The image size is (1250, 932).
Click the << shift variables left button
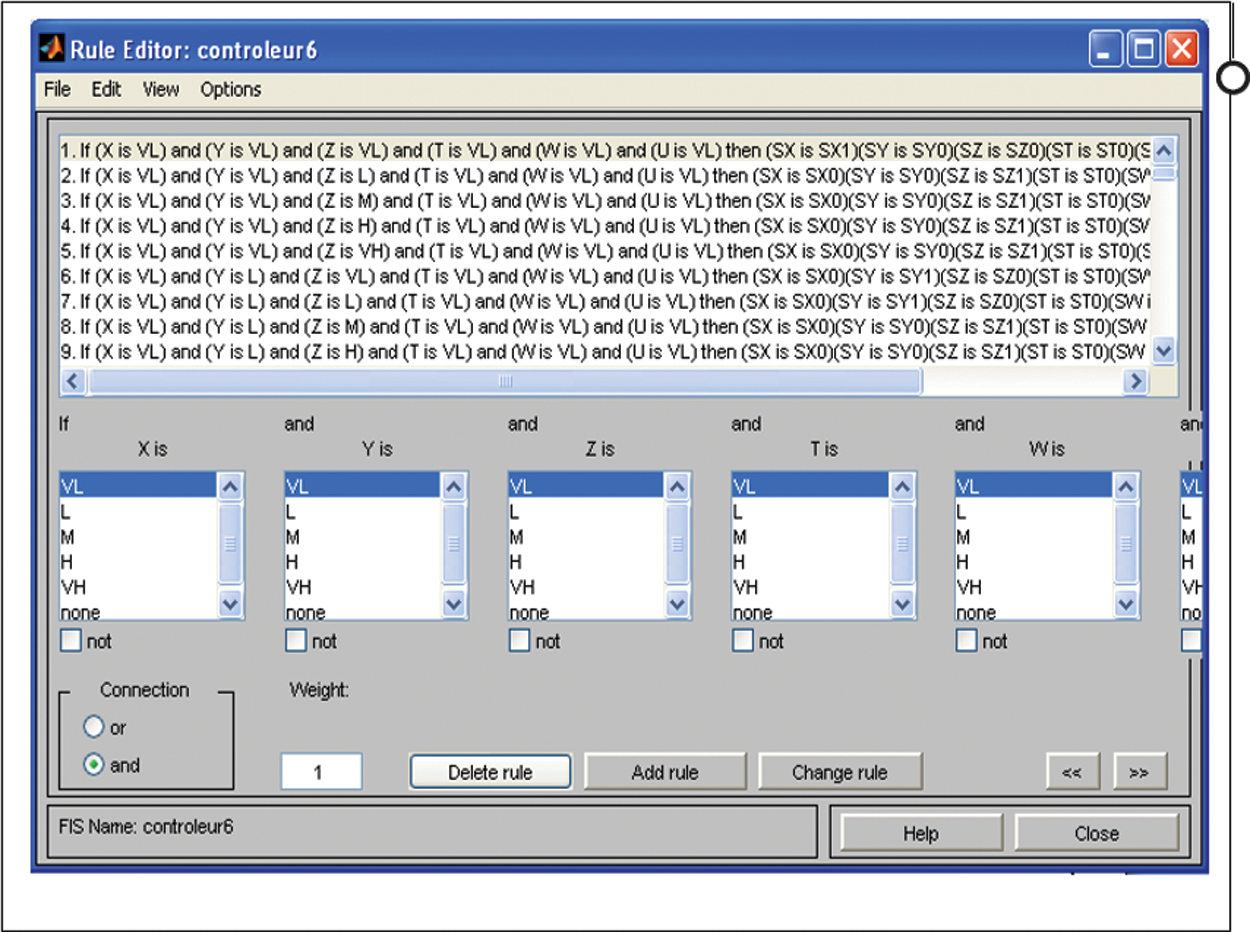(1071, 772)
